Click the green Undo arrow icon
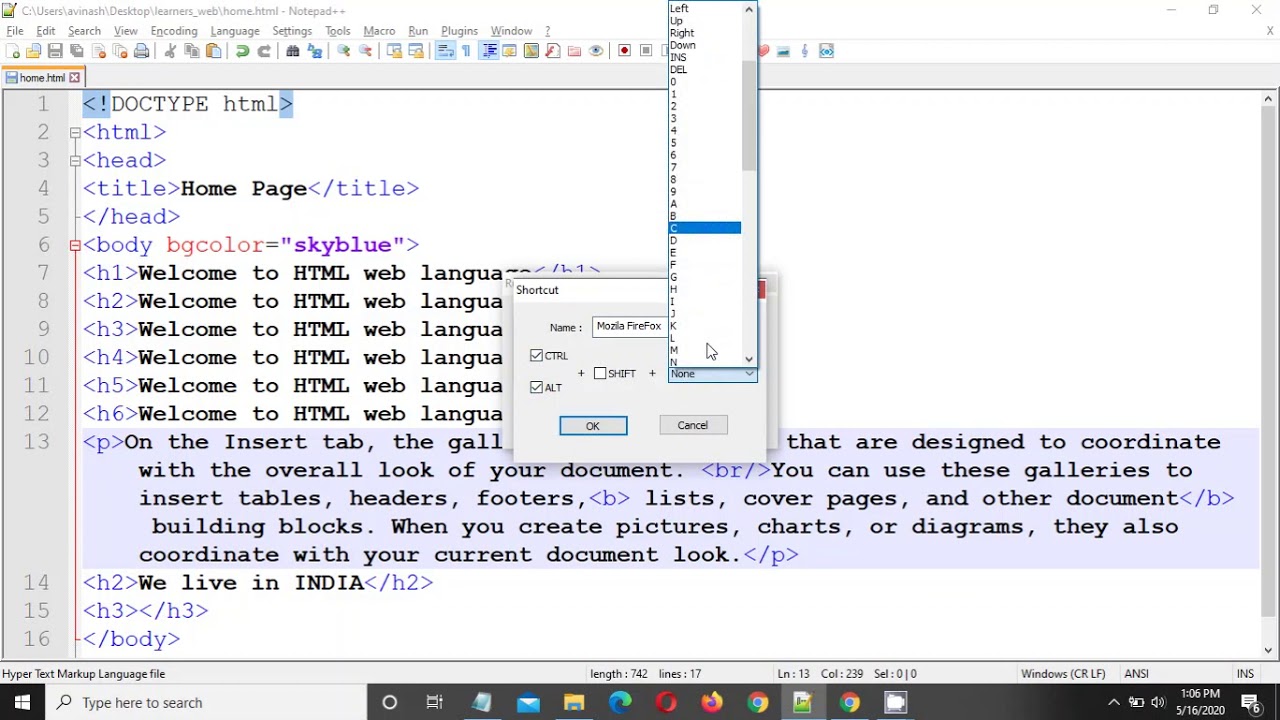Viewport: 1280px width, 720px height. (x=242, y=51)
